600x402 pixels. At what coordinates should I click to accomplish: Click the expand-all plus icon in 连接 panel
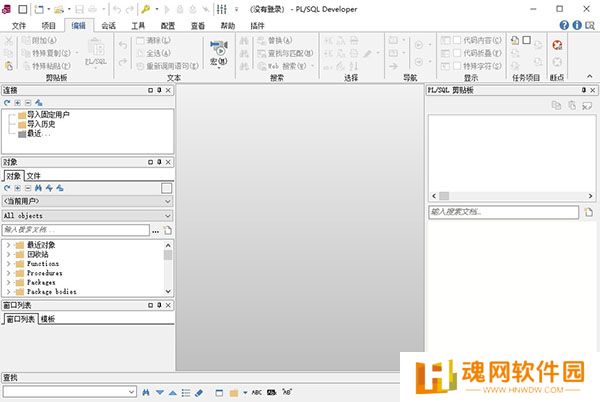[x=18, y=103]
